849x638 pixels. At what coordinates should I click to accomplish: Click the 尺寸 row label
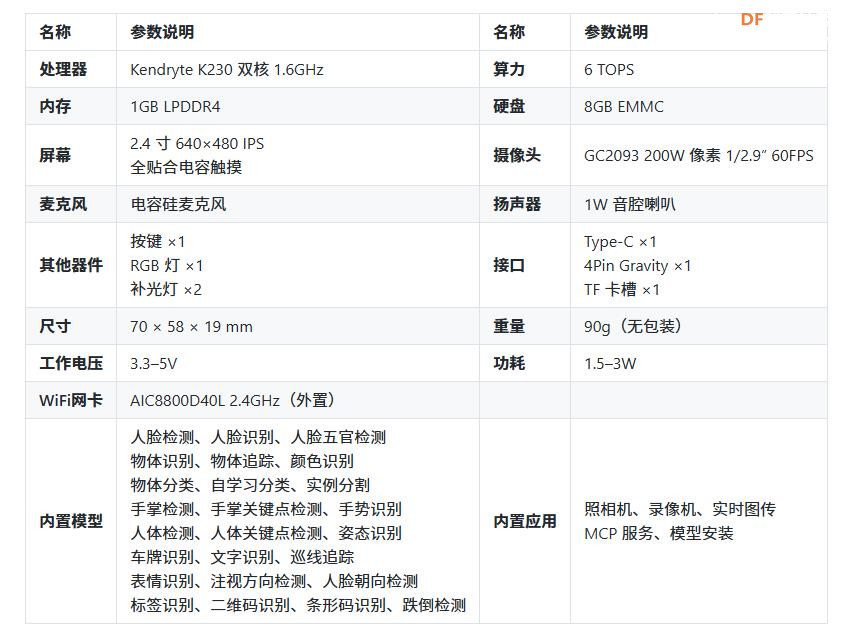click(x=55, y=326)
